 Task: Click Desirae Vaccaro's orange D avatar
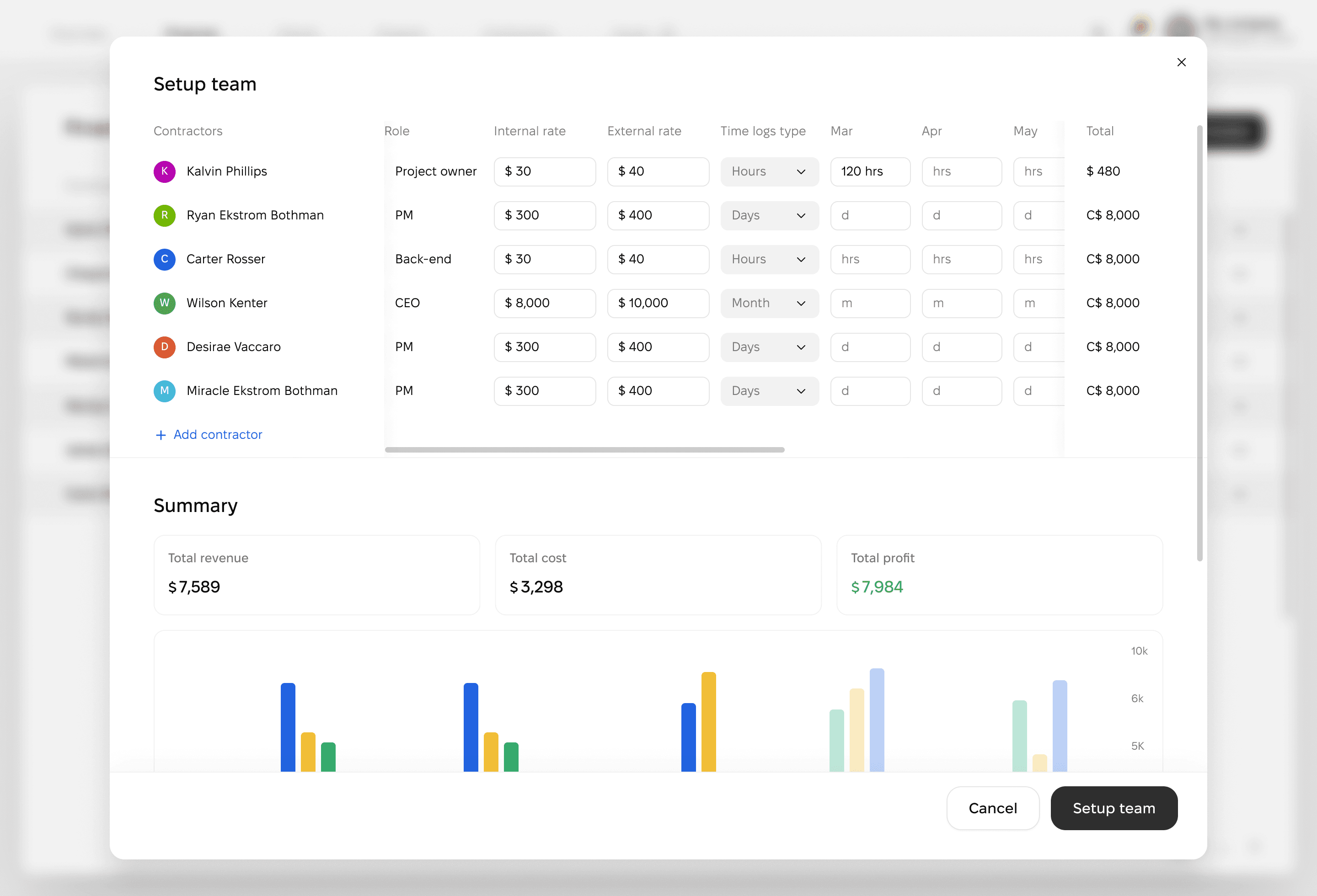tap(164, 347)
